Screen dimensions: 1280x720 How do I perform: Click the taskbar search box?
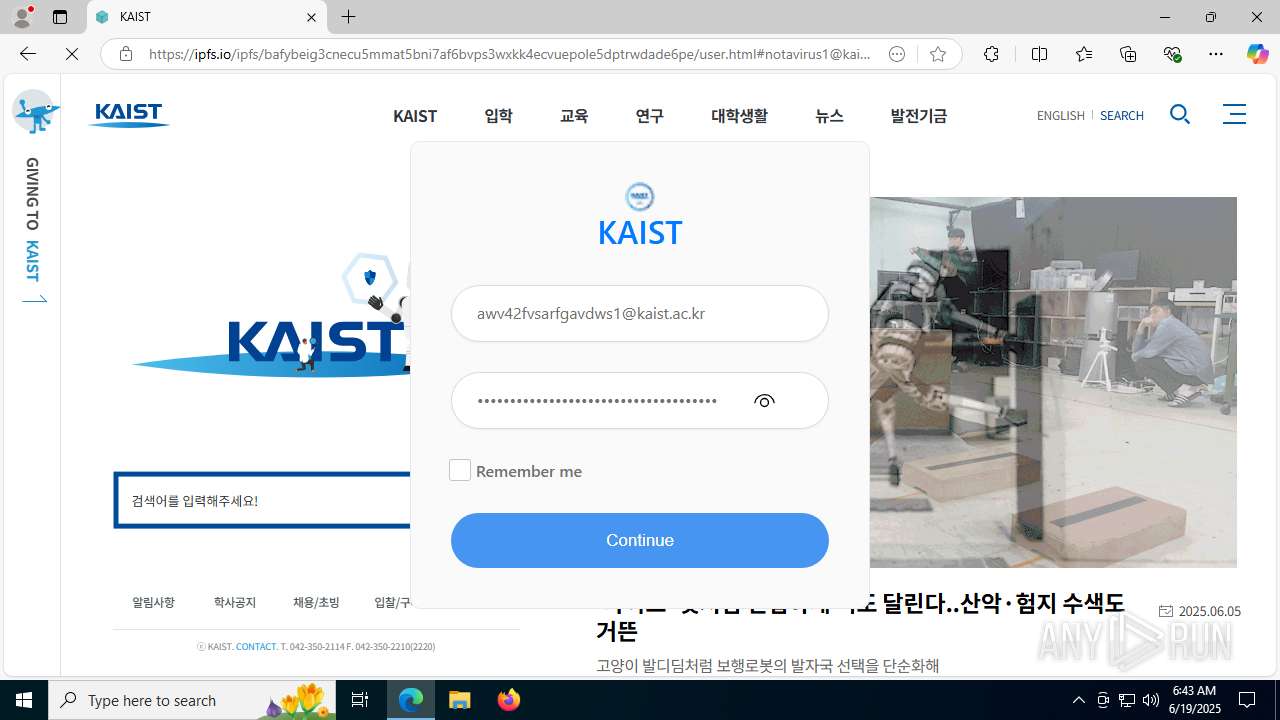192,700
